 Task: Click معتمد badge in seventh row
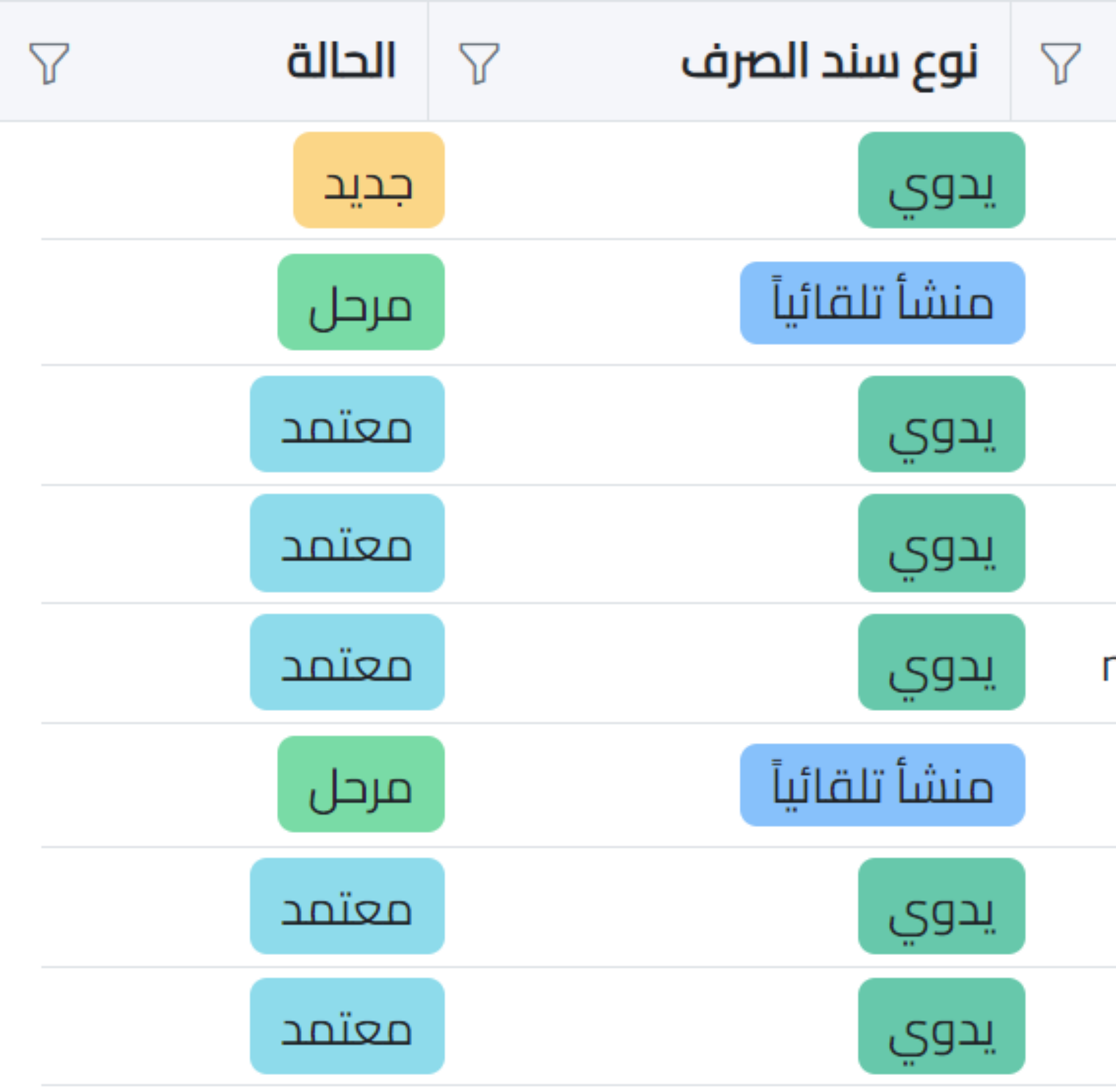click(347, 906)
